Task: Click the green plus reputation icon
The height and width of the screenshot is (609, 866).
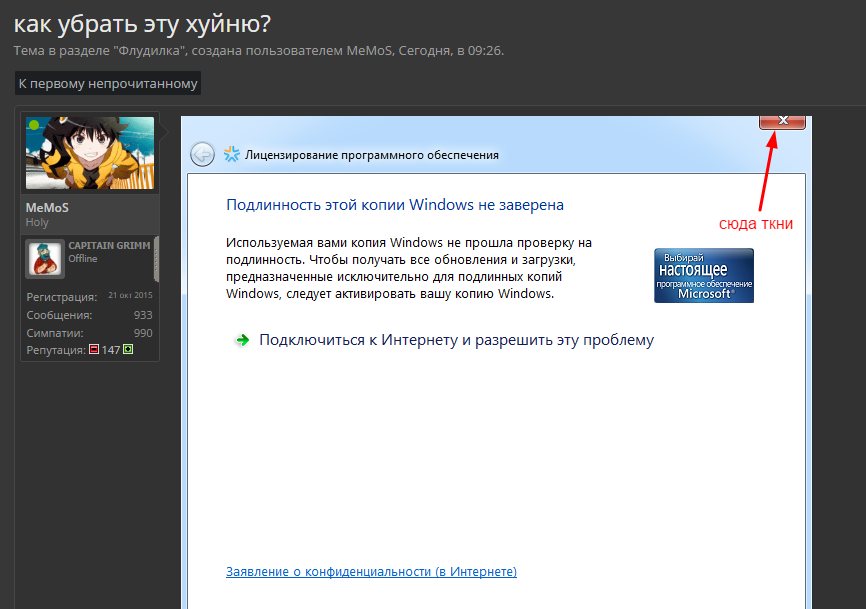Action: point(128,349)
